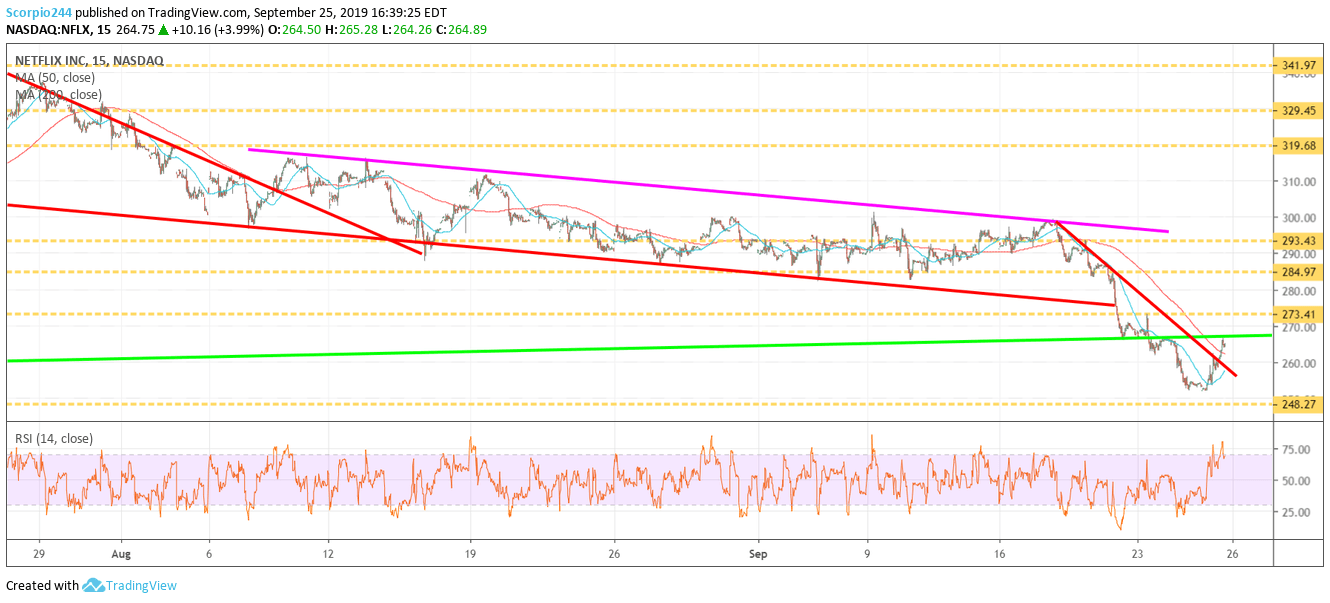The image size is (1330, 603).
Task: Click the 310.00 price axis value
Action: 1297,182
